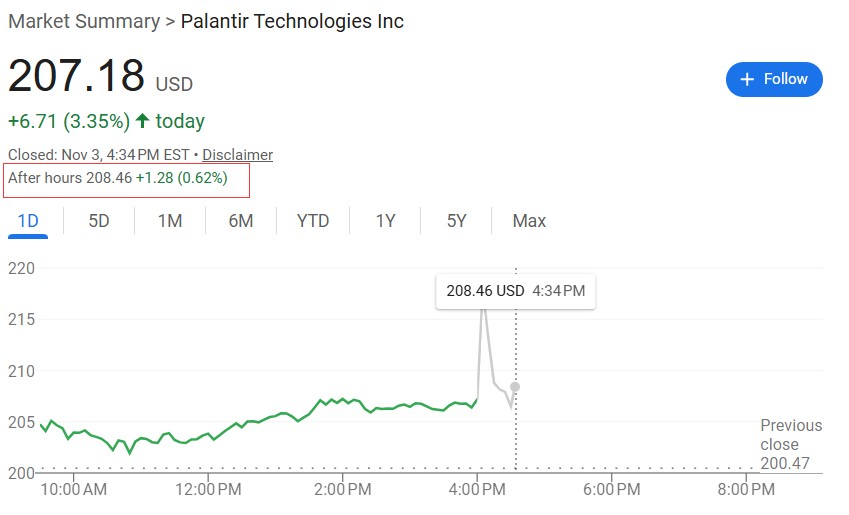Image resolution: width=849 pixels, height=515 pixels.
Task: Open Market Summary breadcrumb
Action: [83, 21]
